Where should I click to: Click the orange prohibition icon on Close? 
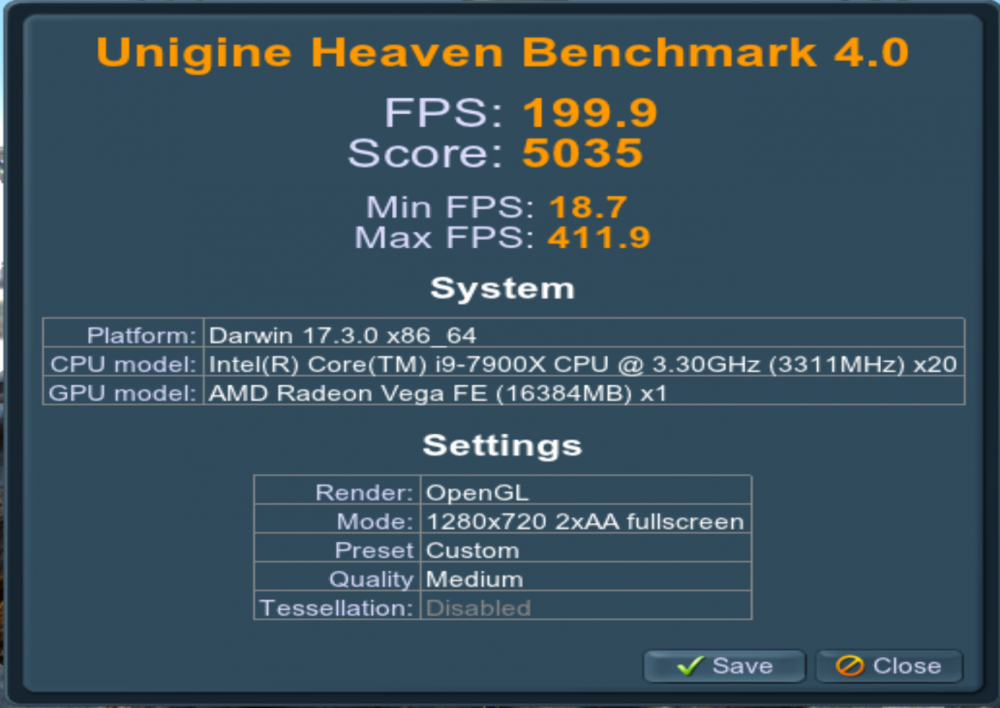[x=849, y=666]
